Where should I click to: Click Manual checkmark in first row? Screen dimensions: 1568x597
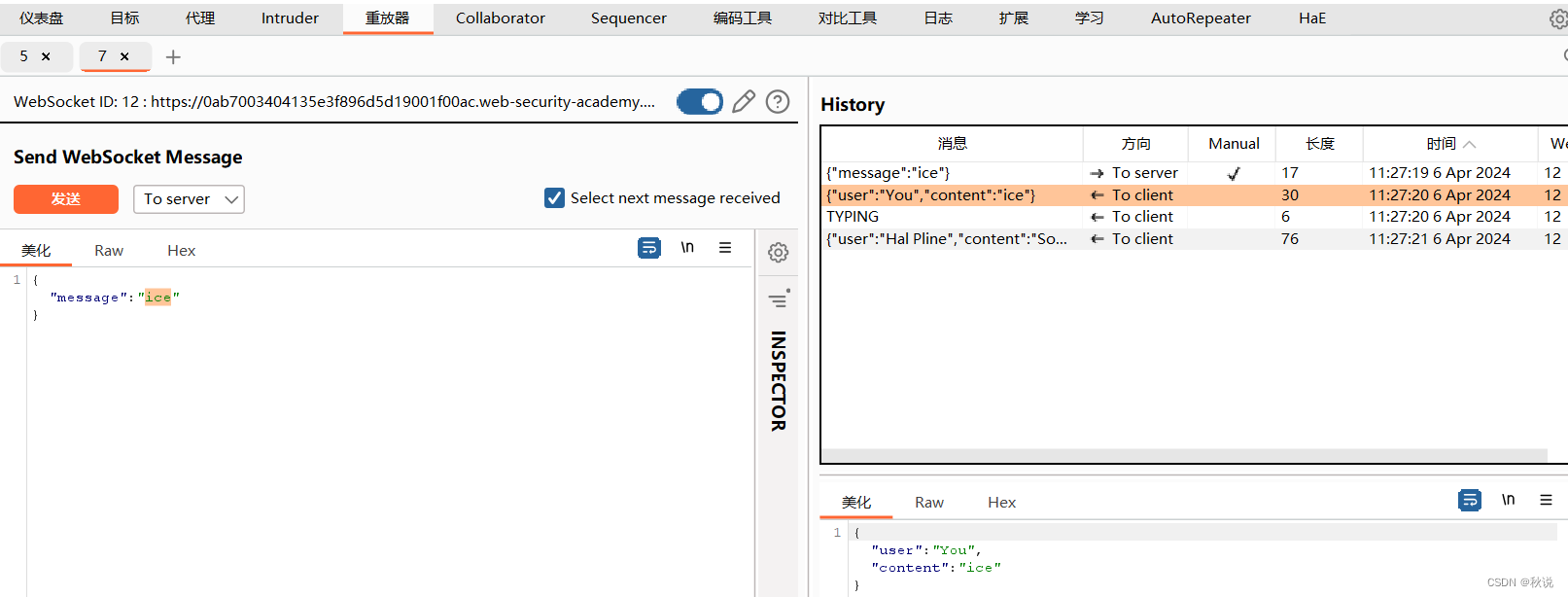coord(1234,173)
